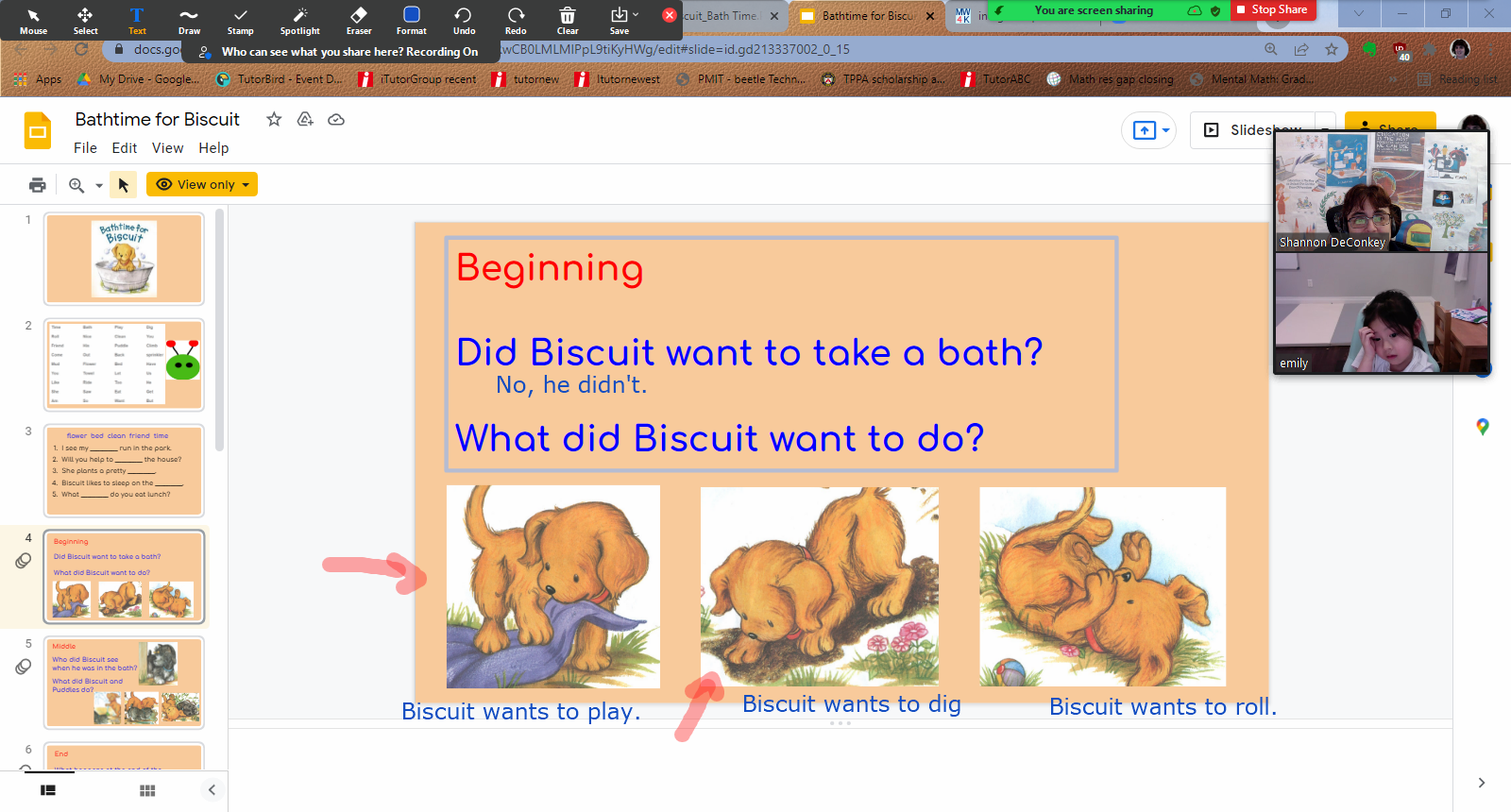
Task: Save the annotation screenshot
Action: tap(619, 21)
